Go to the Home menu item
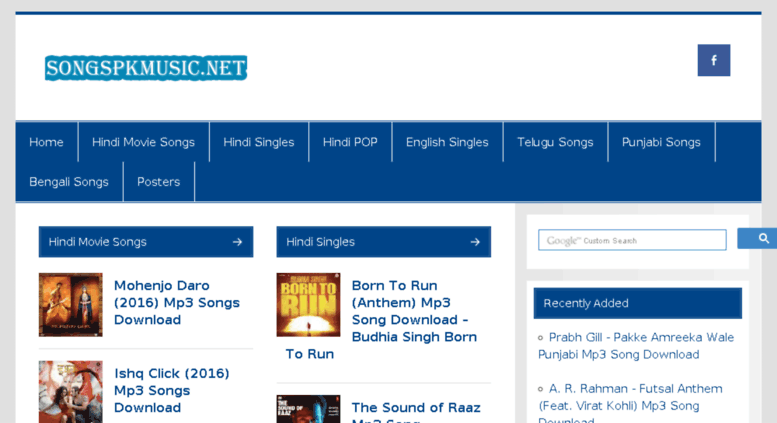The width and height of the screenshot is (777, 423). tap(46, 142)
